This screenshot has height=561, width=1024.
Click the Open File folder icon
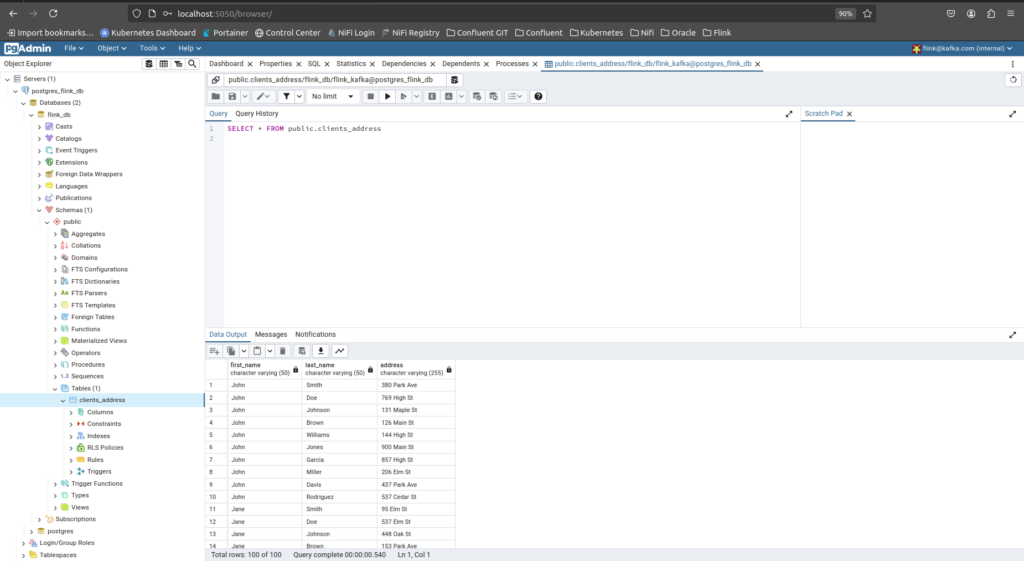pyautogui.click(x=216, y=97)
